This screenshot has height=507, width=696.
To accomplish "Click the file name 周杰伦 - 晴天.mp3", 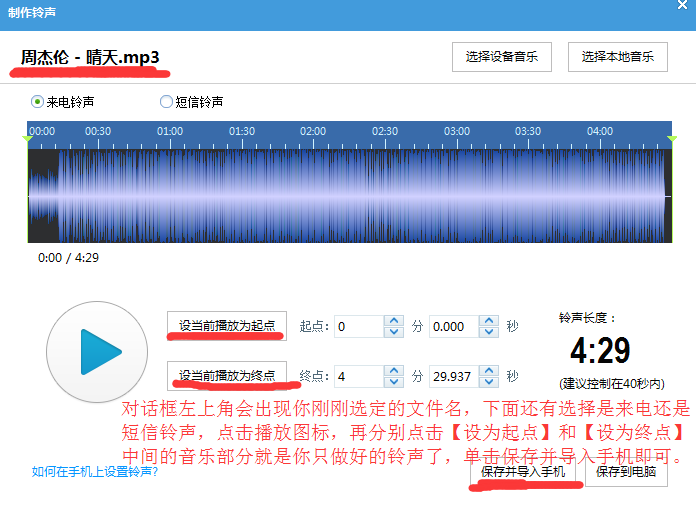I will [x=90, y=58].
